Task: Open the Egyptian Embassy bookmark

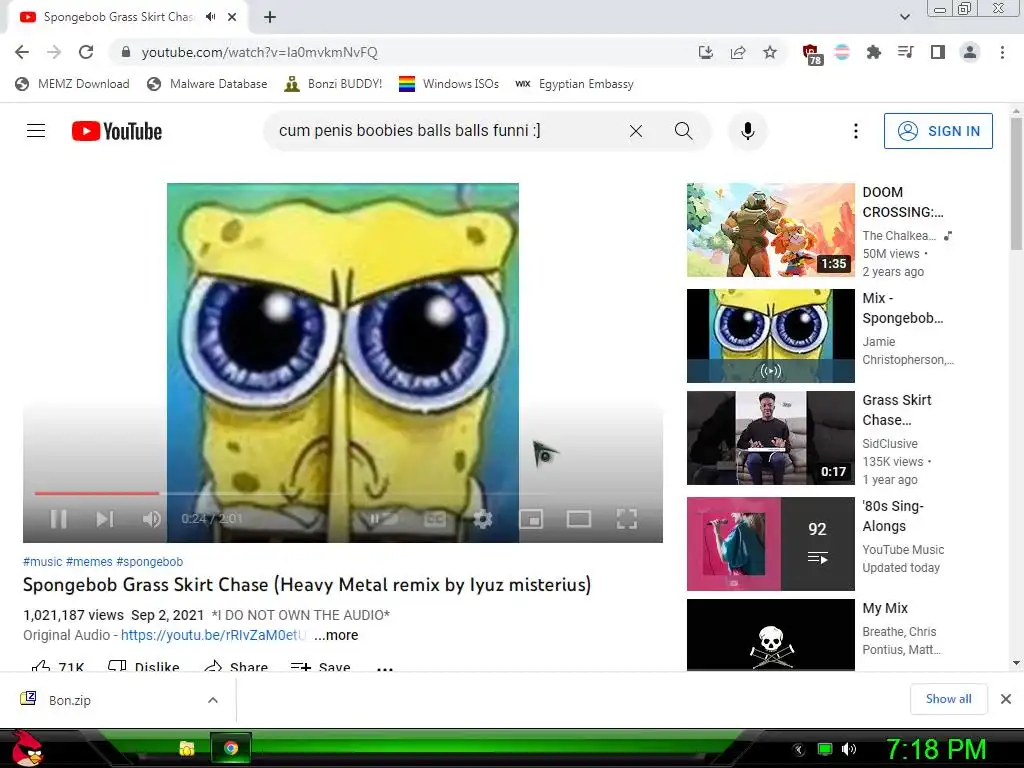Action: pyautogui.click(x=574, y=84)
